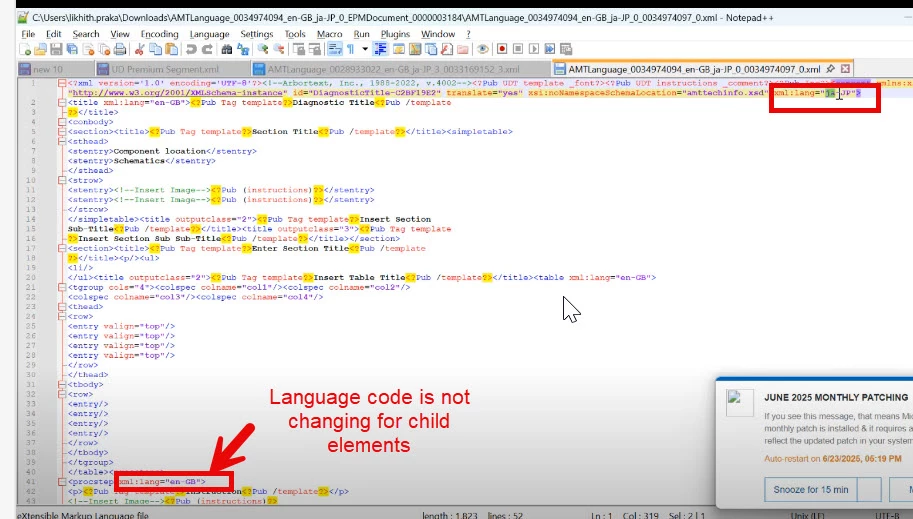Open the Document Map panel icon

pyautogui.click(x=415, y=49)
